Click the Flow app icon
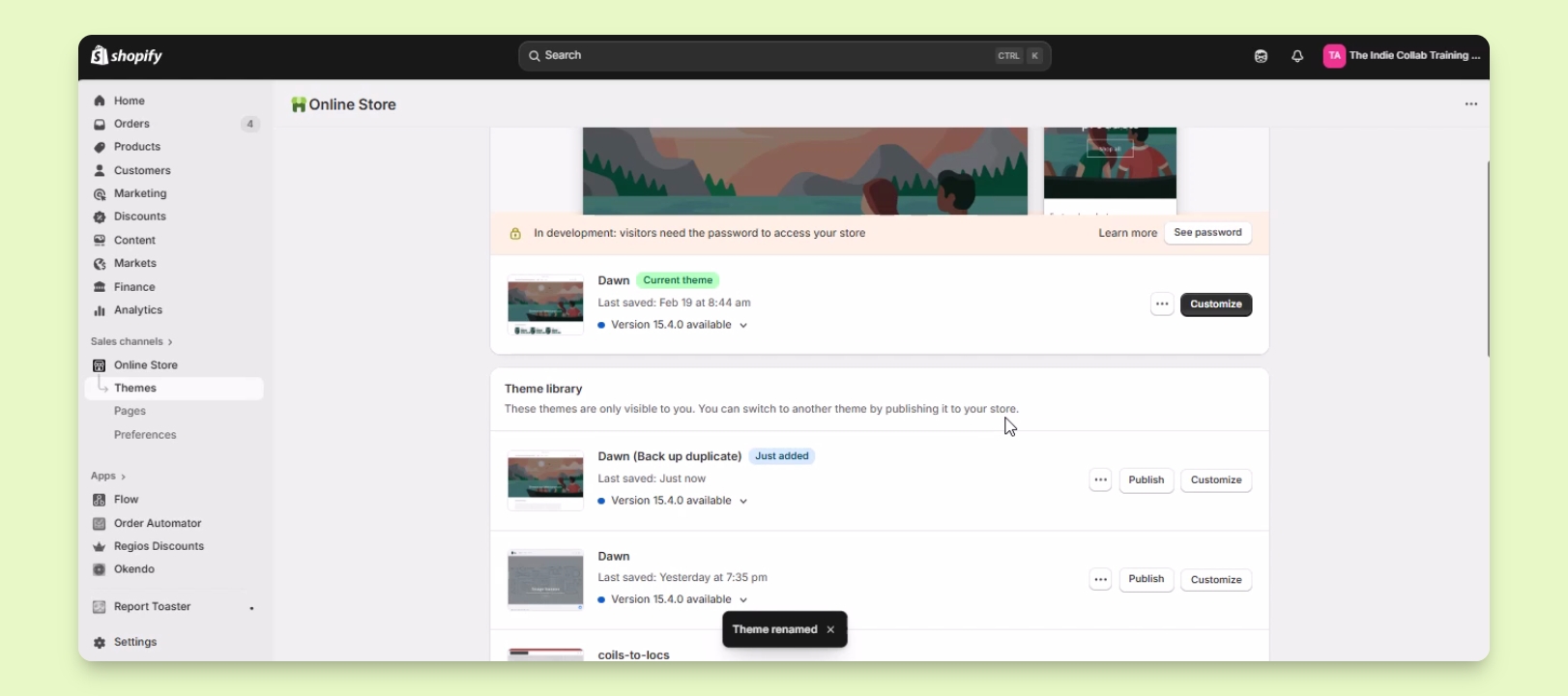The image size is (1568, 696). [x=99, y=500]
